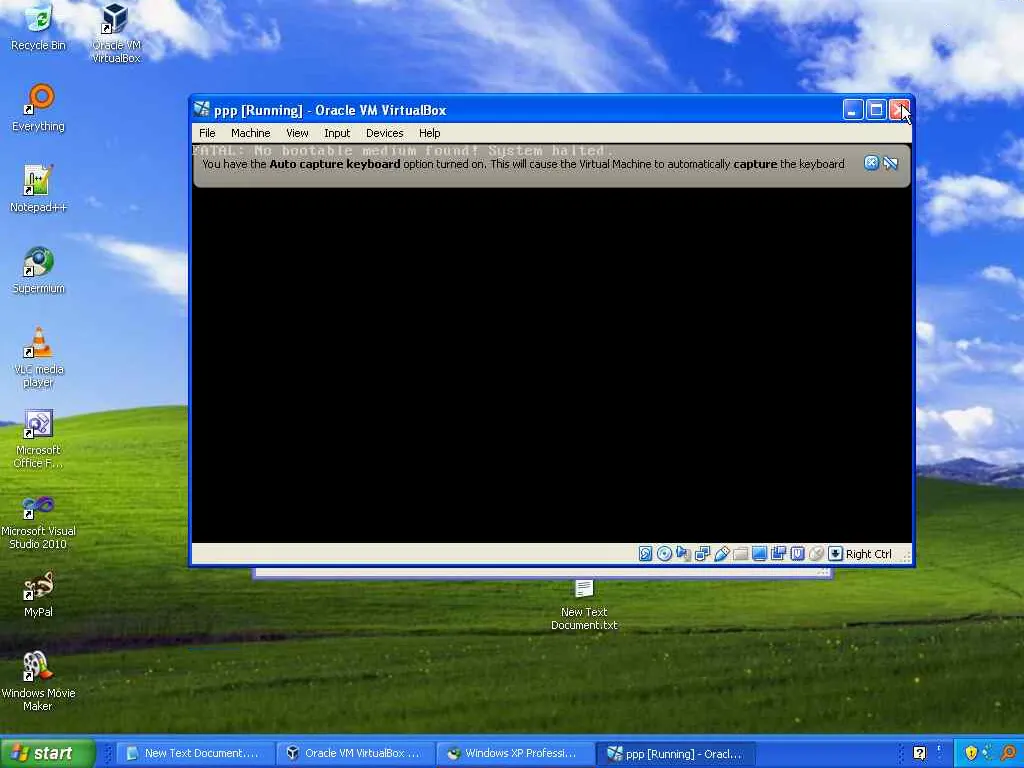Select the Microsoft Visual Studio 2010 shortcut
Image resolution: width=1024 pixels, height=768 pixels.
click(x=39, y=522)
